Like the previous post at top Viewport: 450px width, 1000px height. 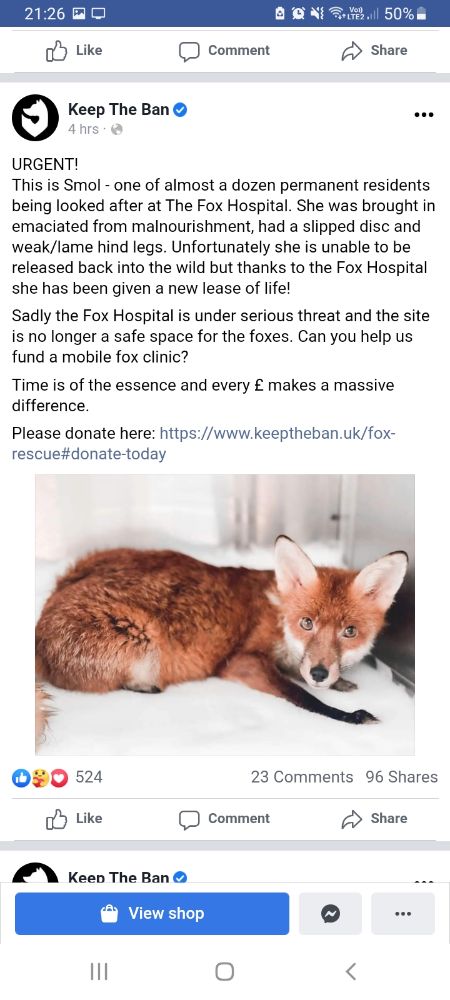click(x=74, y=50)
